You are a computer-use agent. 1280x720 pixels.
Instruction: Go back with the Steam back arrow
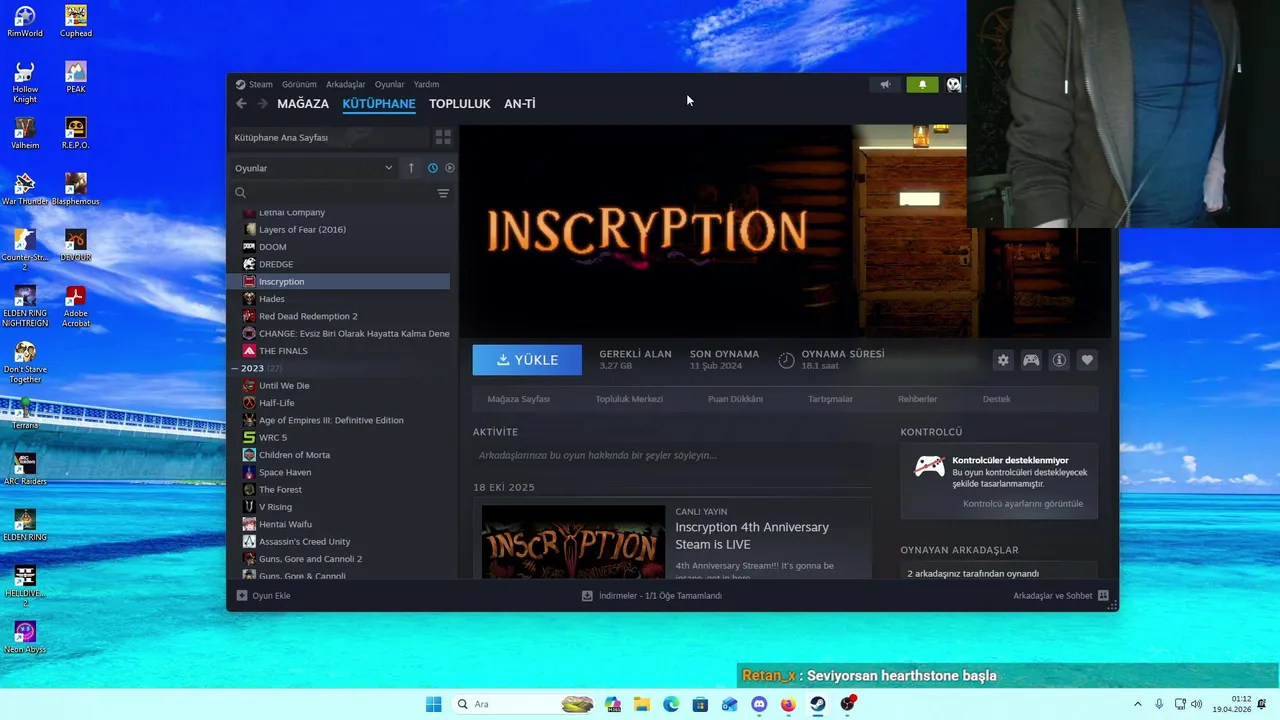(x=241, y=104)
